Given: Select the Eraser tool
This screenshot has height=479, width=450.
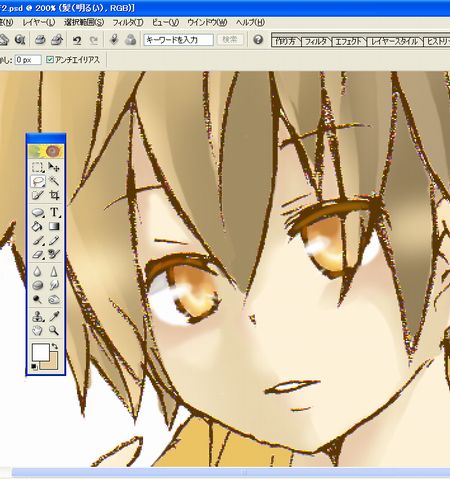Looking at the screenshot, I should (x=37, y=254).
